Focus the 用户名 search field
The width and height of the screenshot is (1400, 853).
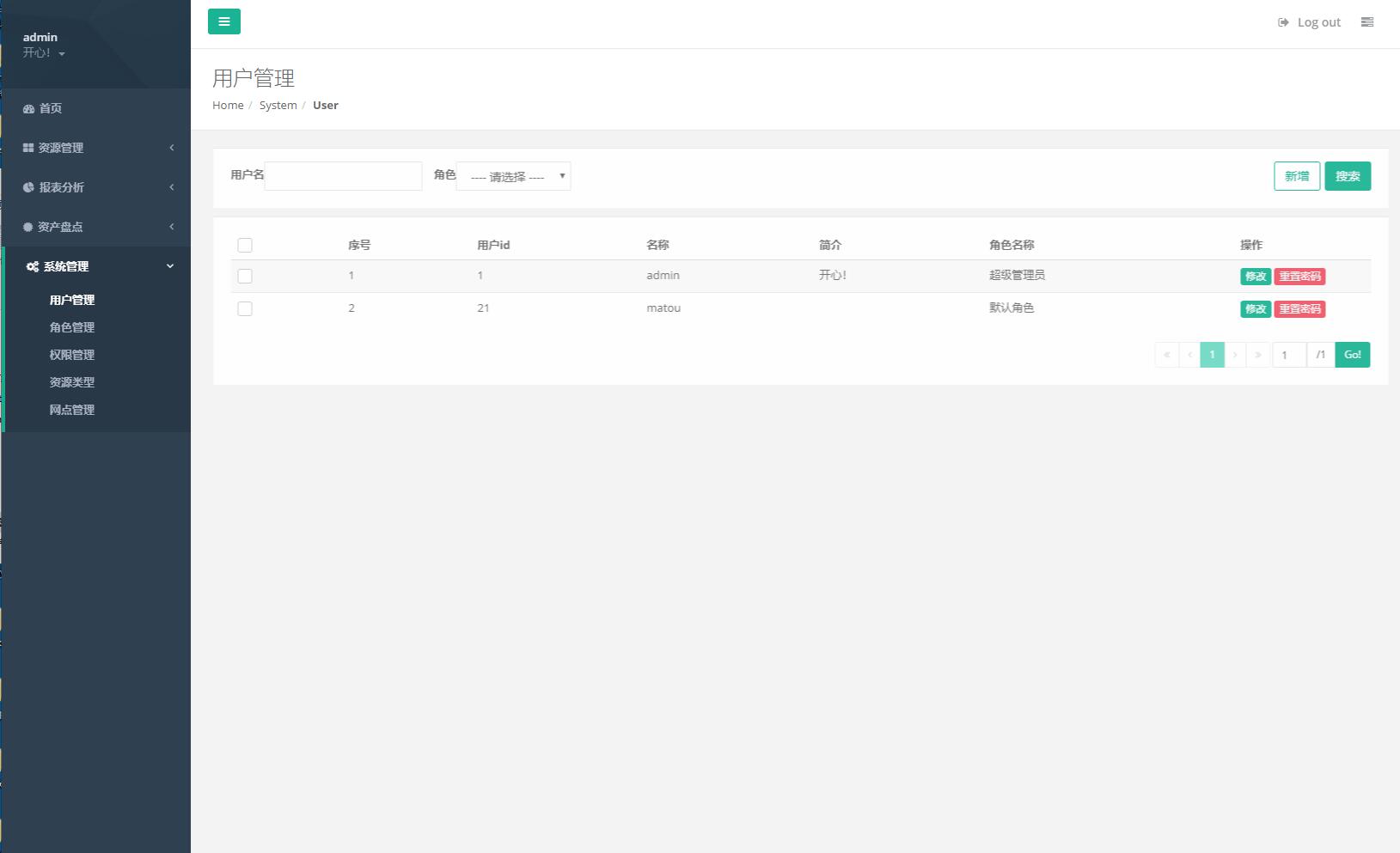point(343,176)
